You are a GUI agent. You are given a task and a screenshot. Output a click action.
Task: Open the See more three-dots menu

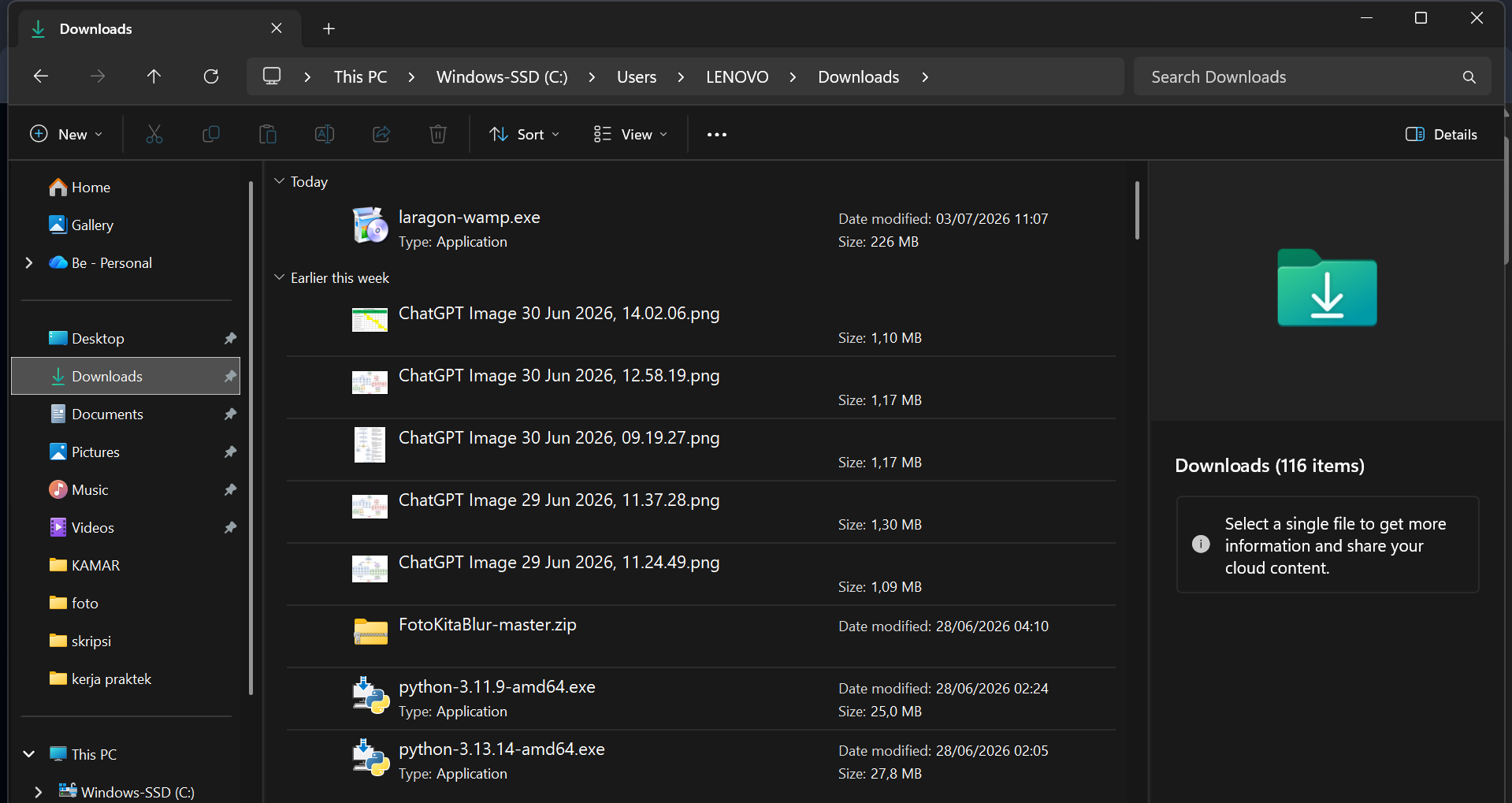coord(717,135)
